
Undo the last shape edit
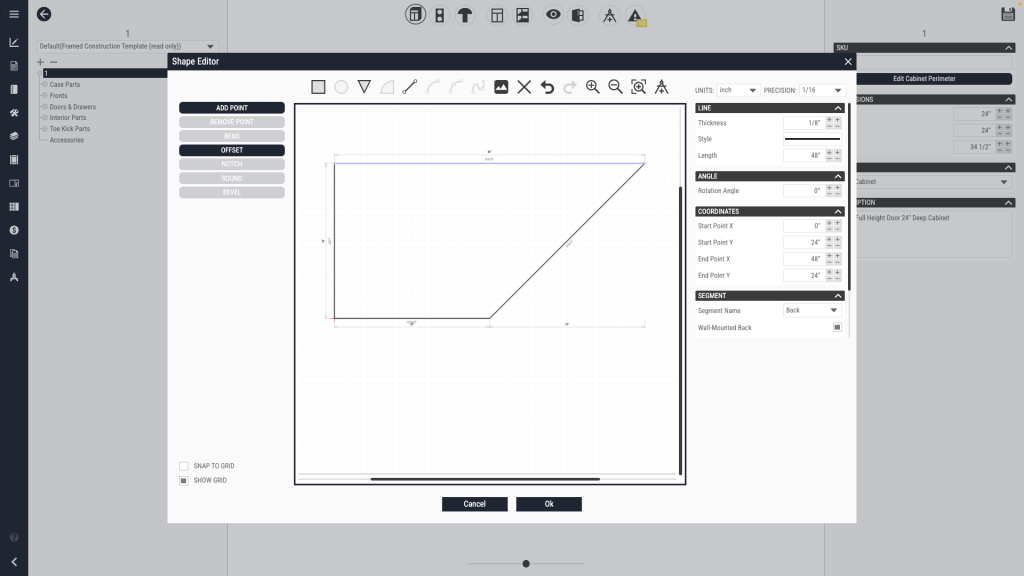tap(547, 87)
